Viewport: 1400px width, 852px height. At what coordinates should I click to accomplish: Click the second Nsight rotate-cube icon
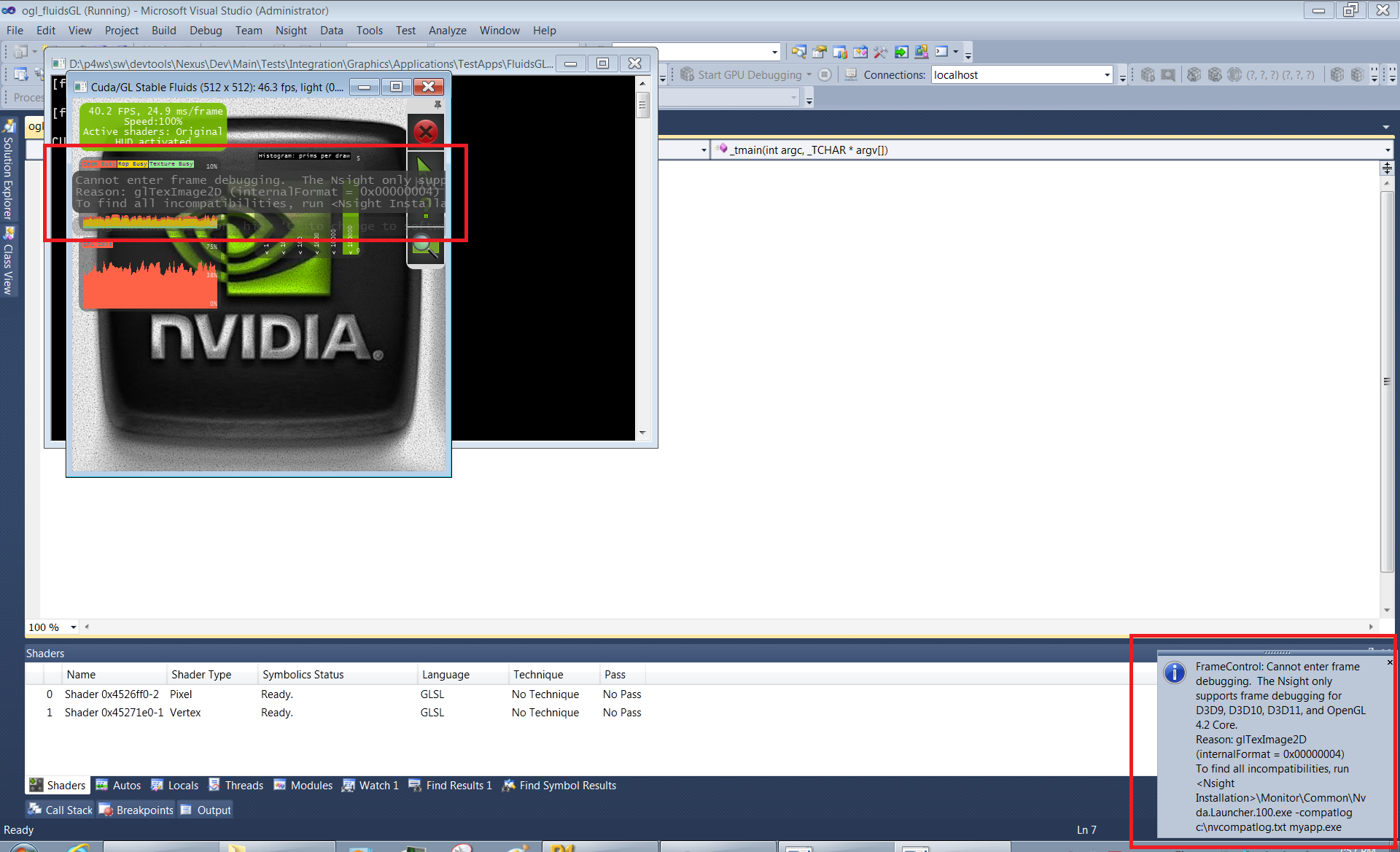pyautogui.click(x=1215, y=74)
